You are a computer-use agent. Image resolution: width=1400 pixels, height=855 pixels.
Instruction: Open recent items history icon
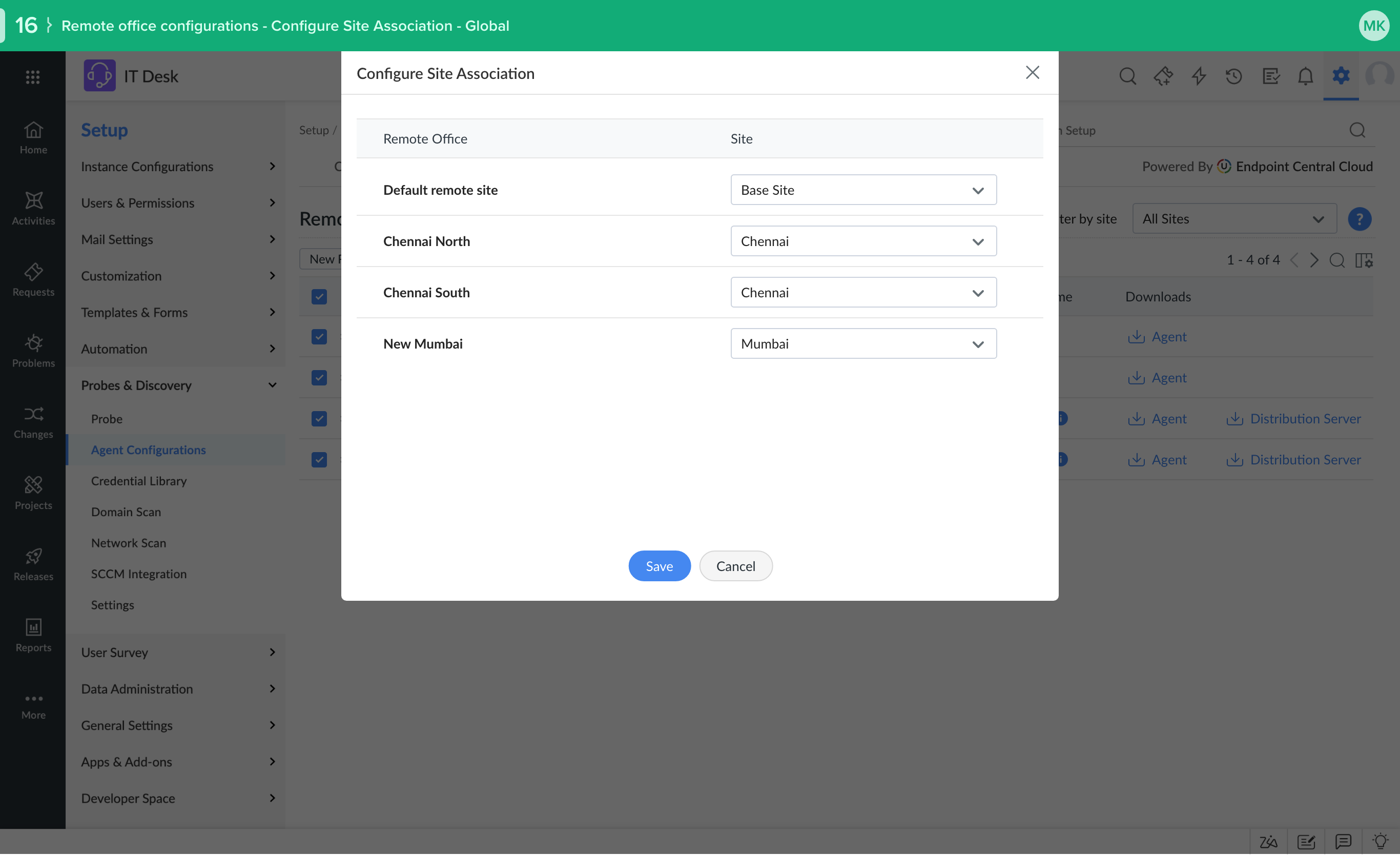click(1233, 76)
